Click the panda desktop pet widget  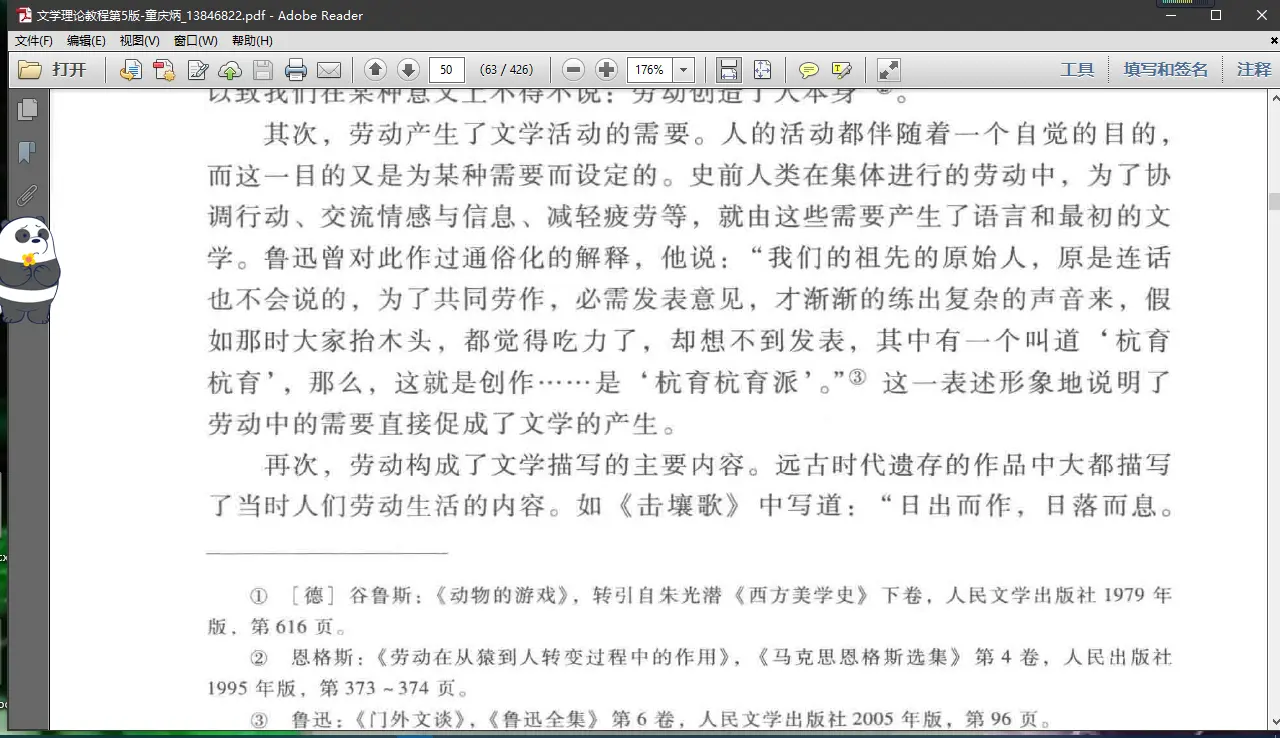point(29,270)
